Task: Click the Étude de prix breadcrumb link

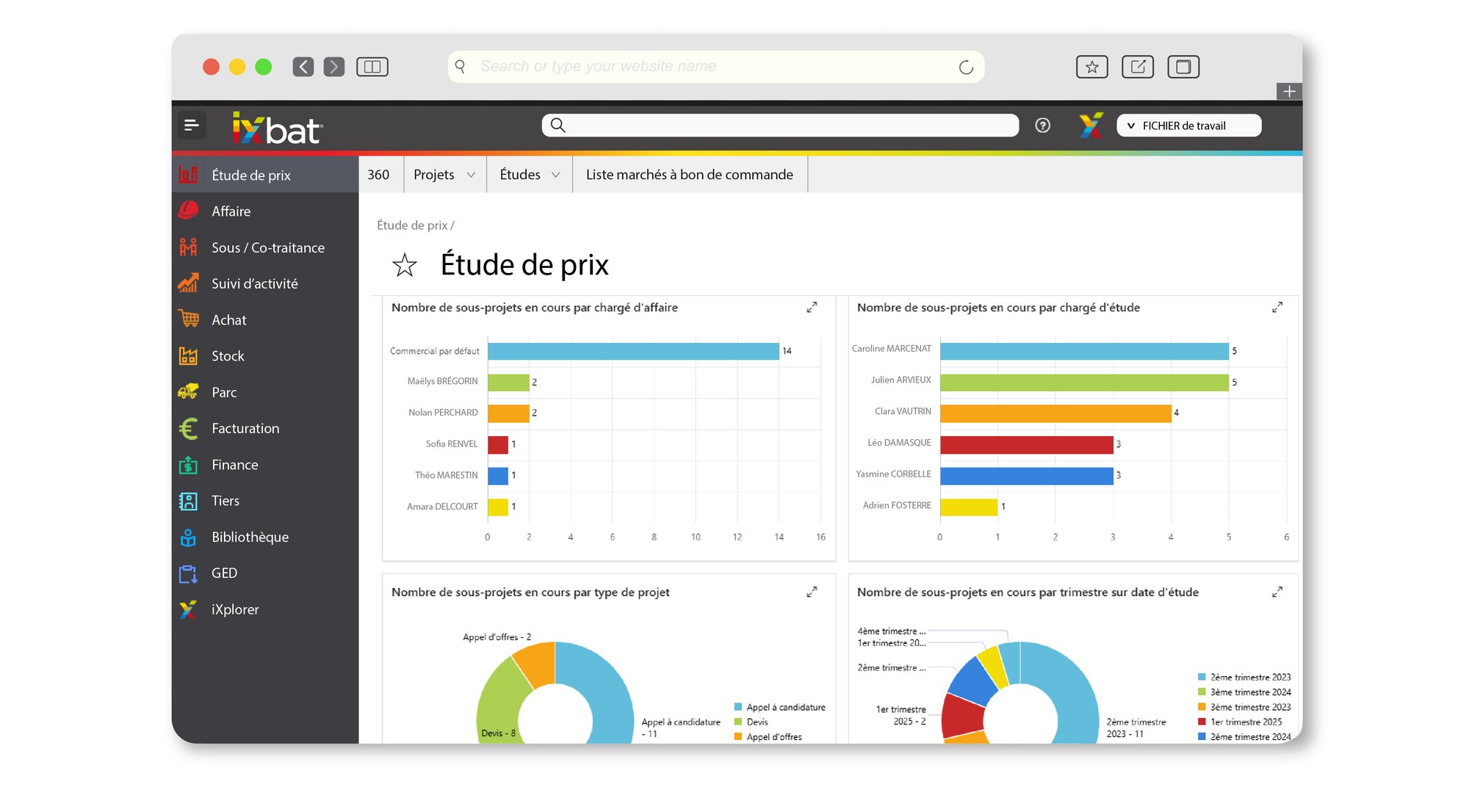Action: tap(411, 225)
